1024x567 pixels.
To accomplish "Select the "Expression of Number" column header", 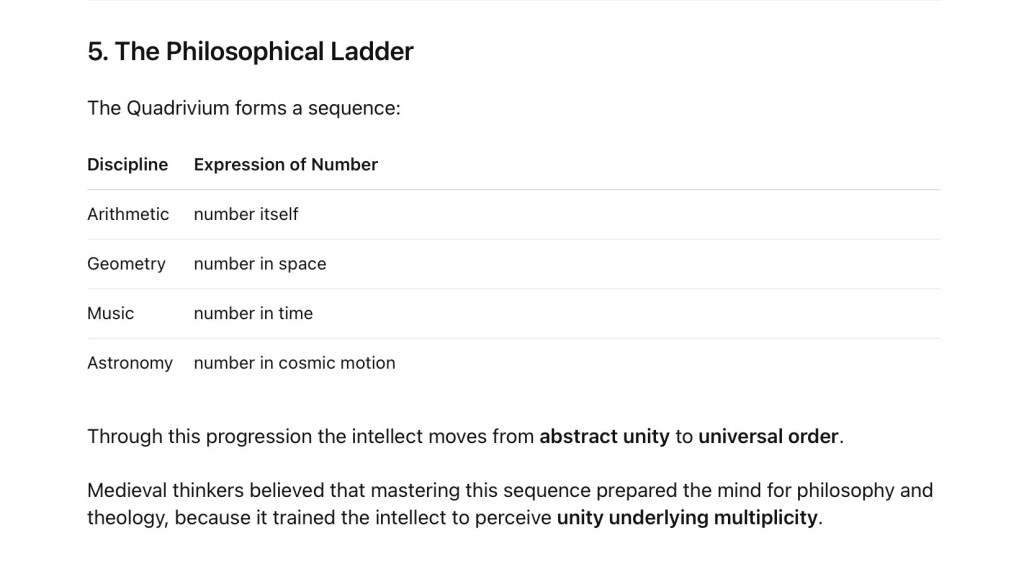I will click(285, 165).
